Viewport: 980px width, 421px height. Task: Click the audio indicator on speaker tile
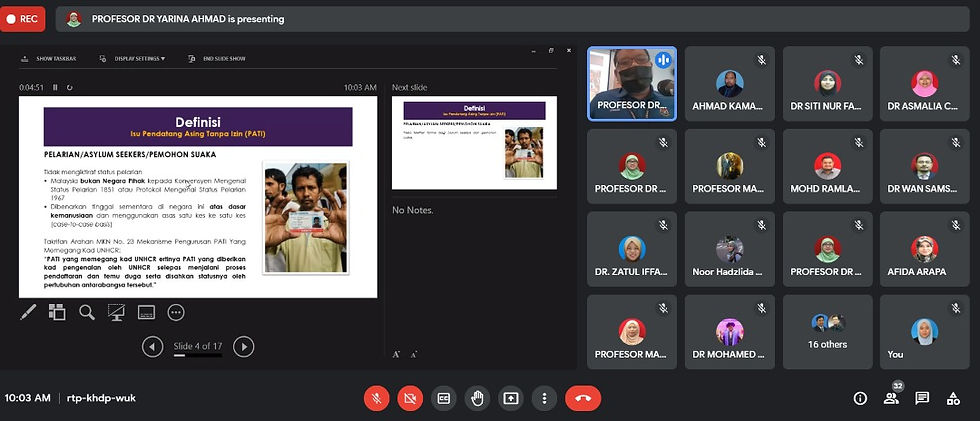click(x=663, y=60)
